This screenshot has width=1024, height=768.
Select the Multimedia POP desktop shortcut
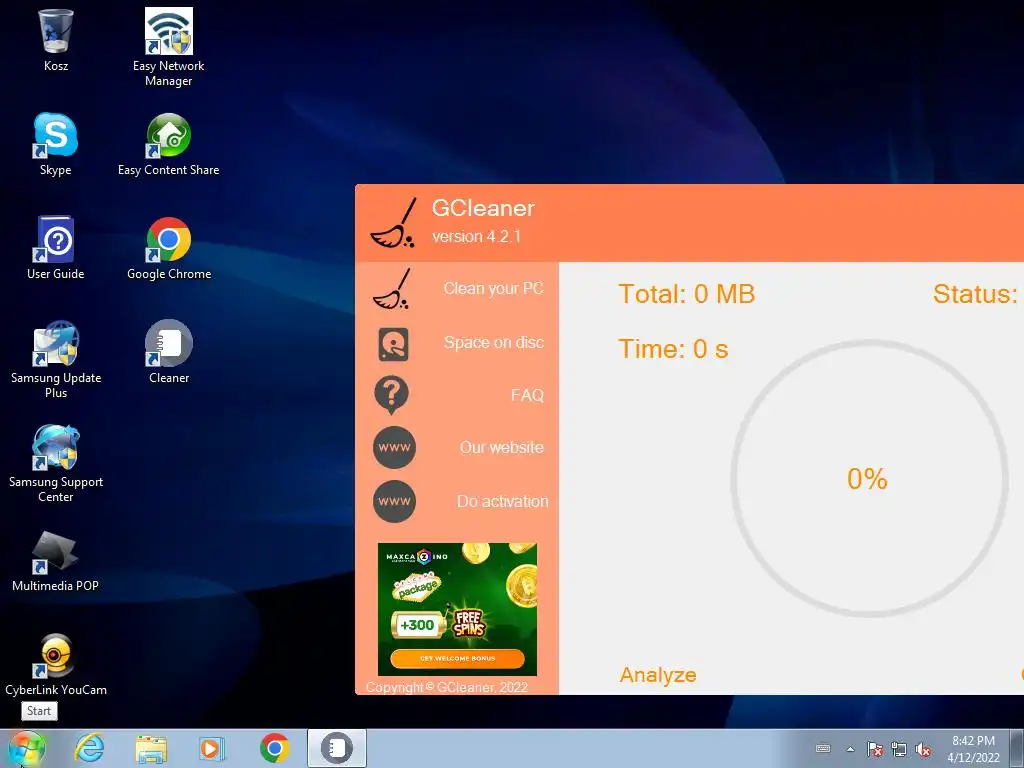[x=56, y=560]
